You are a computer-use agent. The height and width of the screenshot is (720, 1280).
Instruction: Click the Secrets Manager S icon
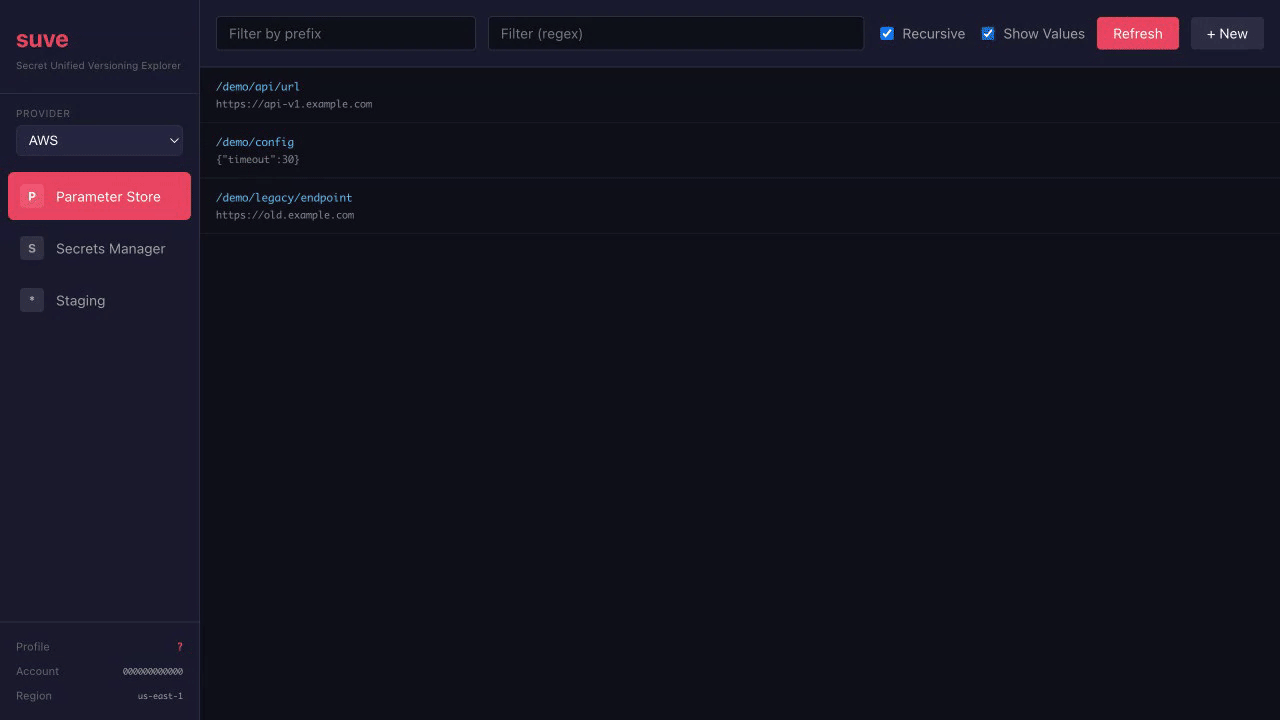coord(32,248)
